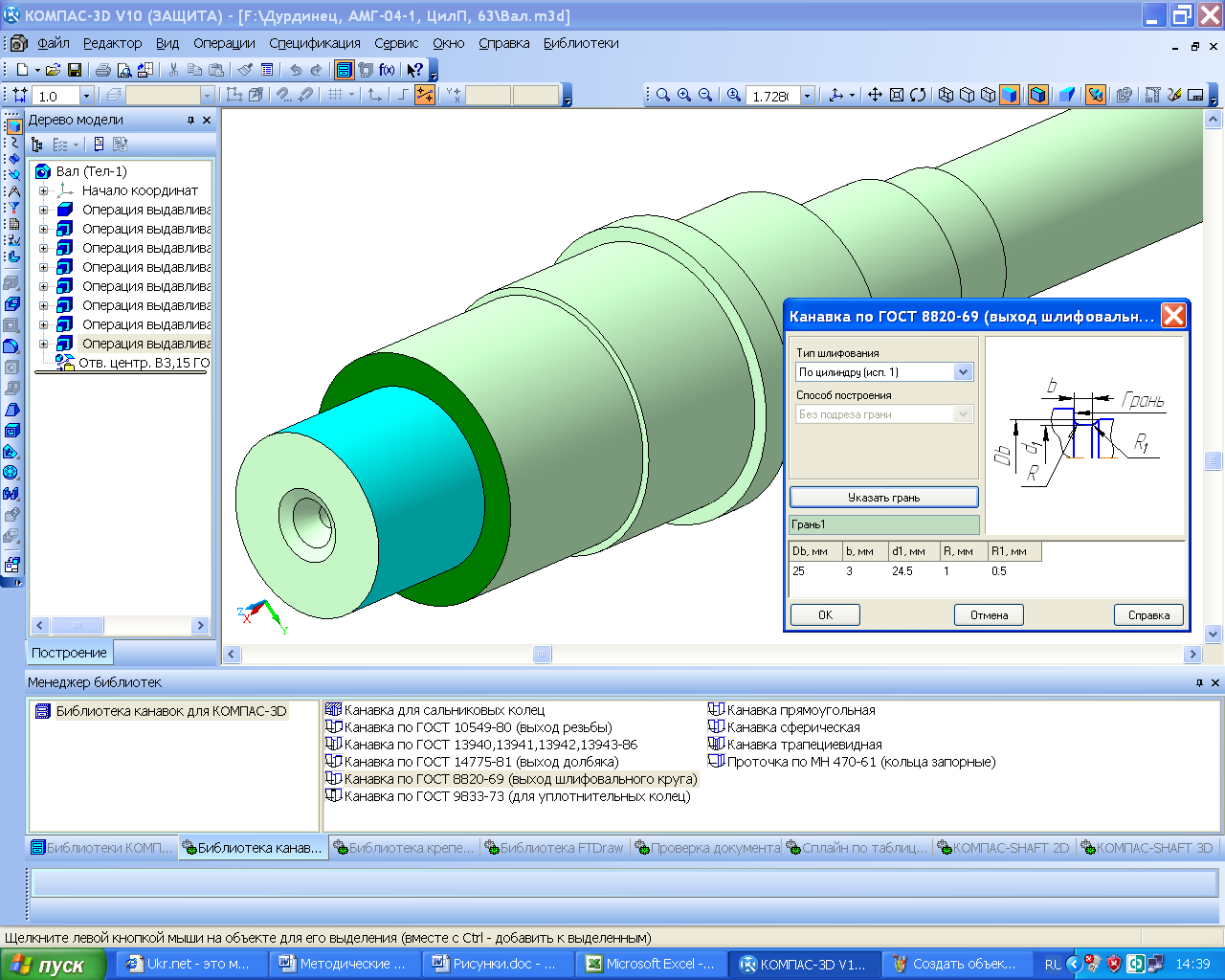Image resolution: width=1225 pixels, height=980 pixels.
Task: Open the f(x) variables window
Action: (387, 70)
